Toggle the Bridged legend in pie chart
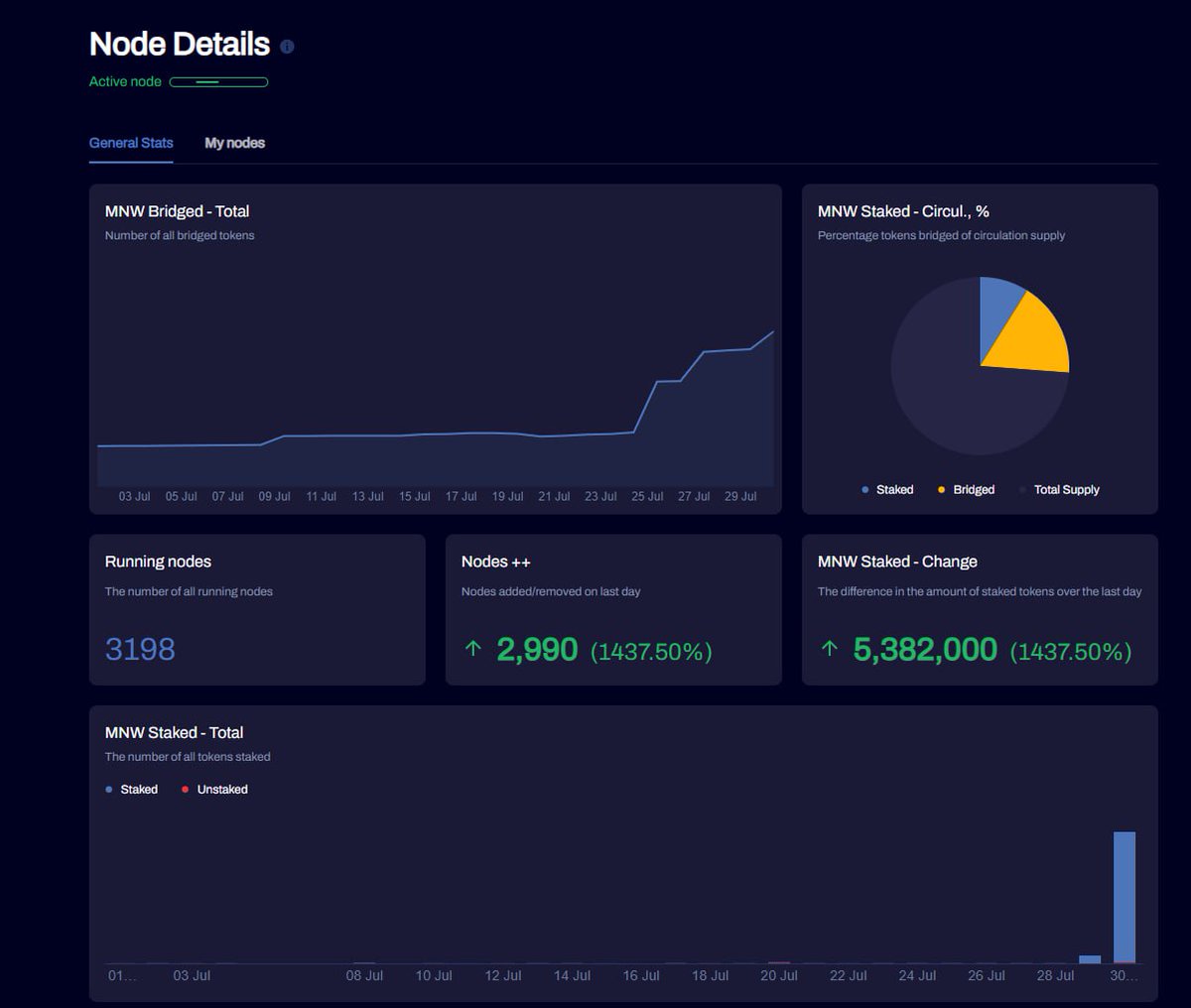The height and width of the screenshot is (1008, 1191). point(966,490)
